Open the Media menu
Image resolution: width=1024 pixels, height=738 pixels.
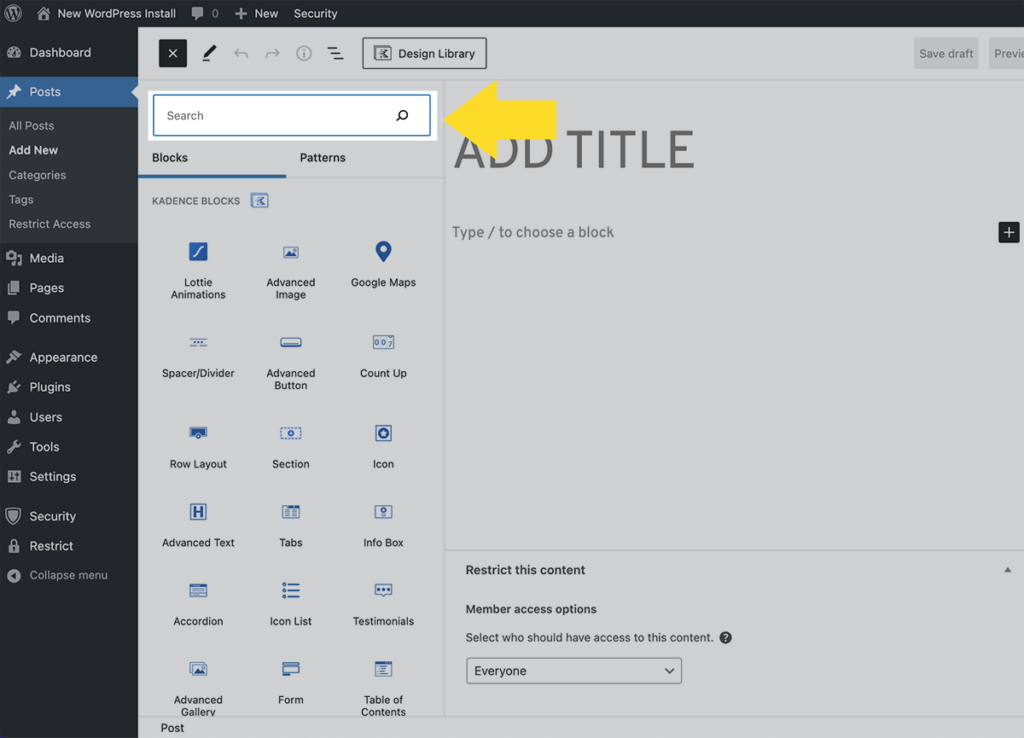[x=69, y=258]
